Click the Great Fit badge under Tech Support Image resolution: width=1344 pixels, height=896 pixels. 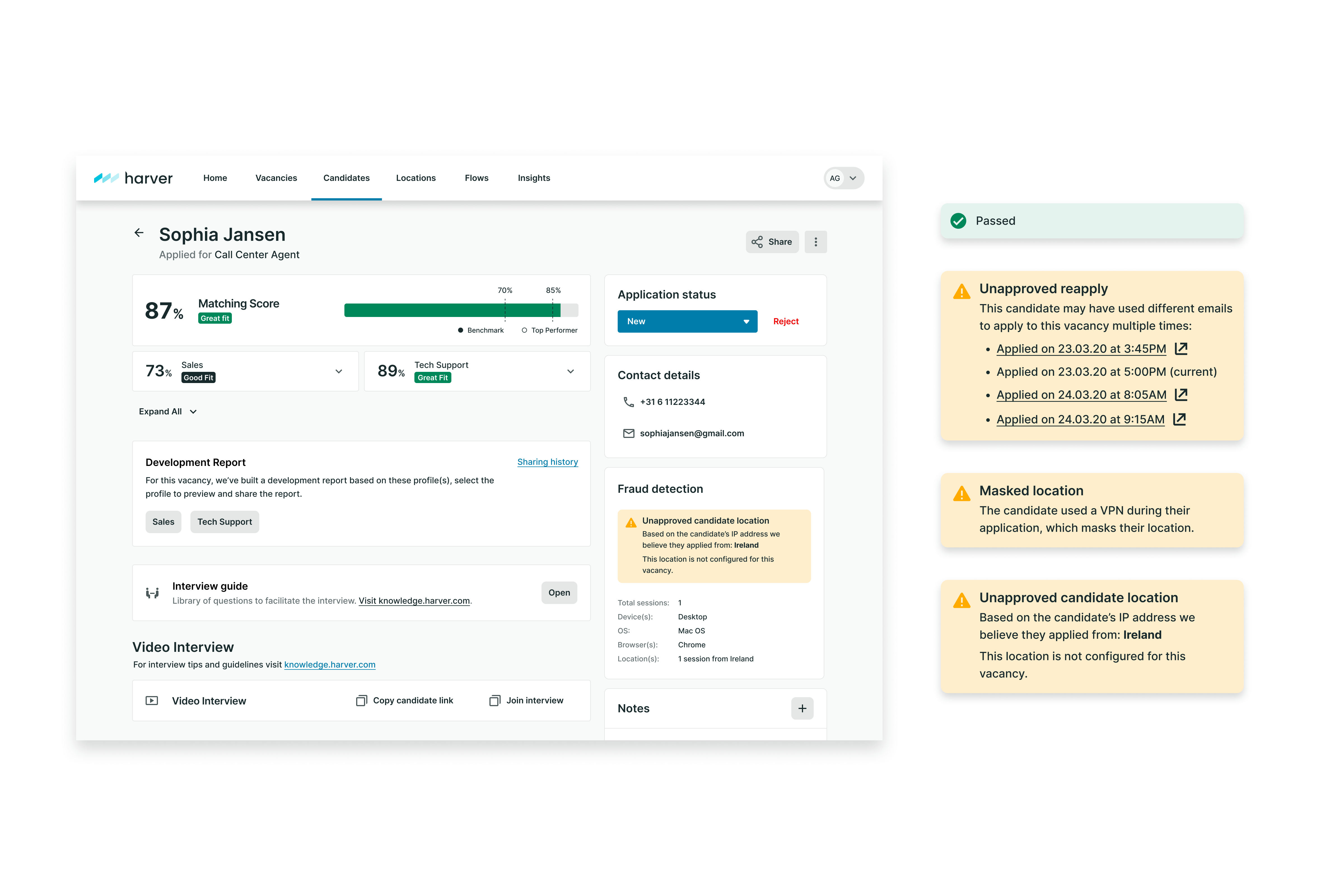[433, 378]
